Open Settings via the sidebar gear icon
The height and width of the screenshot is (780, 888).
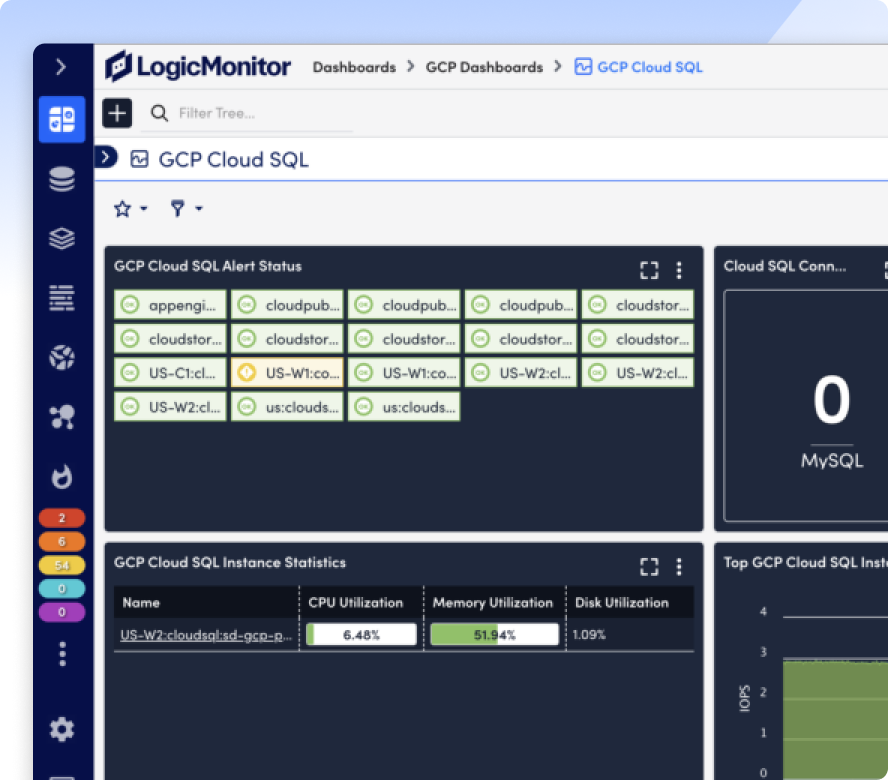click(x=62, y=729)
